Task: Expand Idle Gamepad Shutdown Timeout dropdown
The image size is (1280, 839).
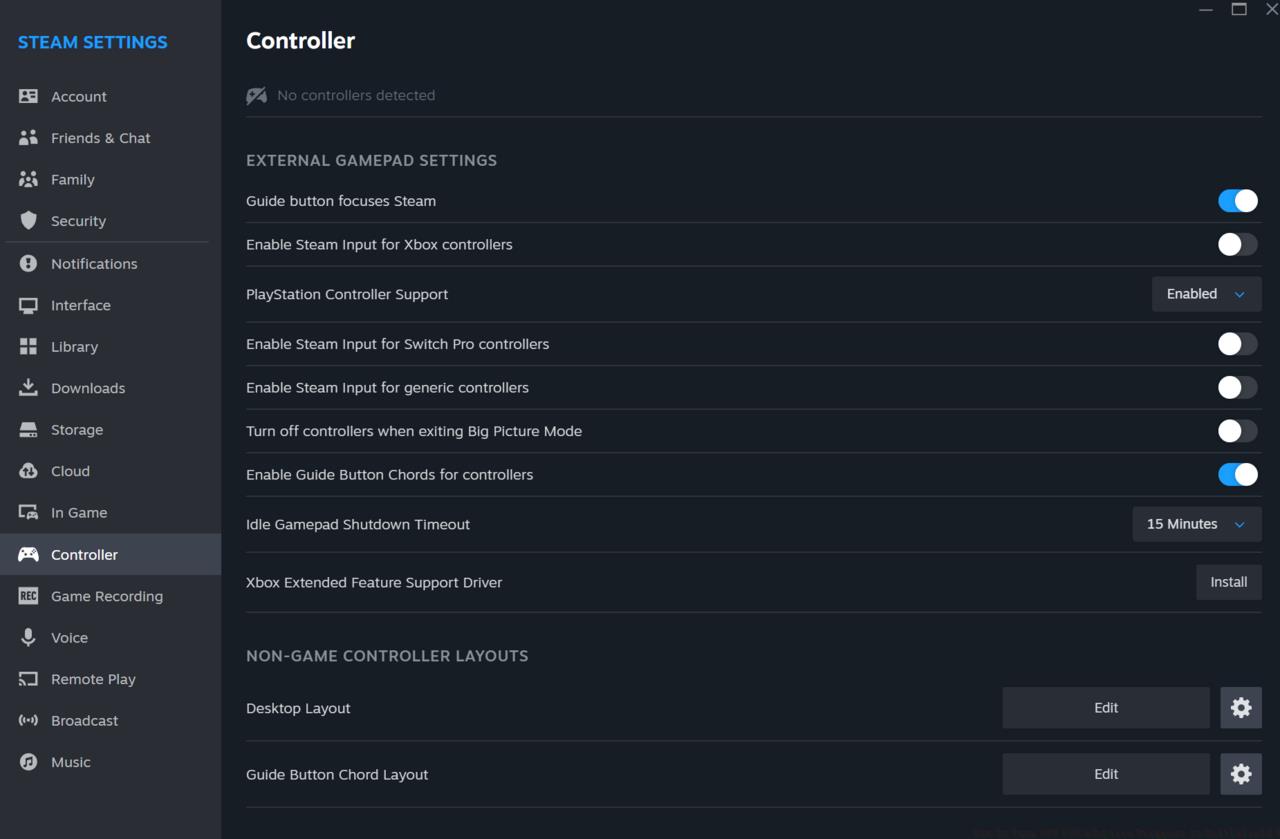Action: pyautogui.click(x=1196, y=524)
